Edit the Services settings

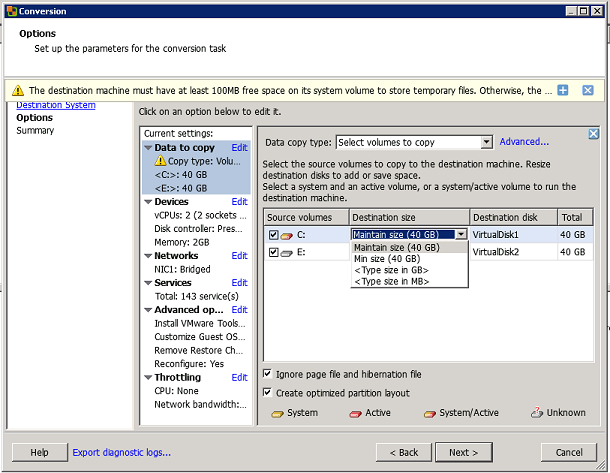point(239,283)
